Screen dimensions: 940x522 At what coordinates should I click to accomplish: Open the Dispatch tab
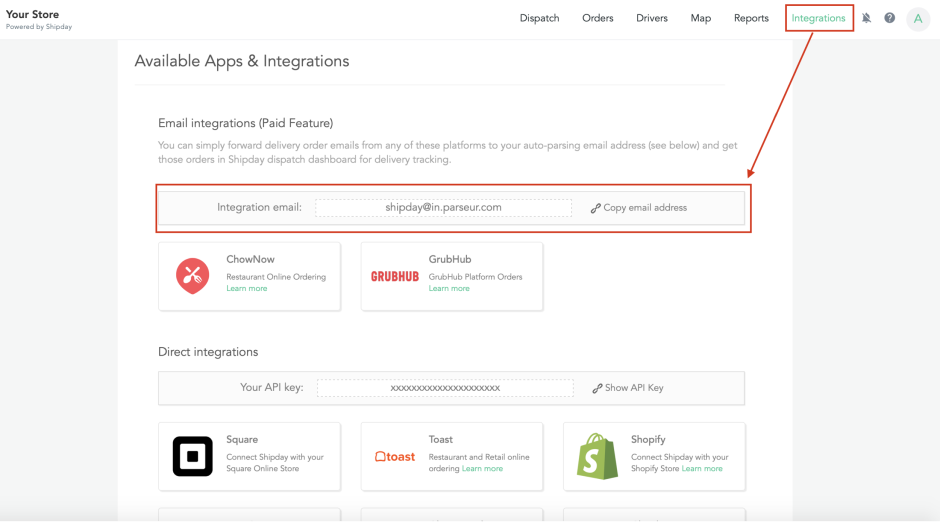click(540, 18)
